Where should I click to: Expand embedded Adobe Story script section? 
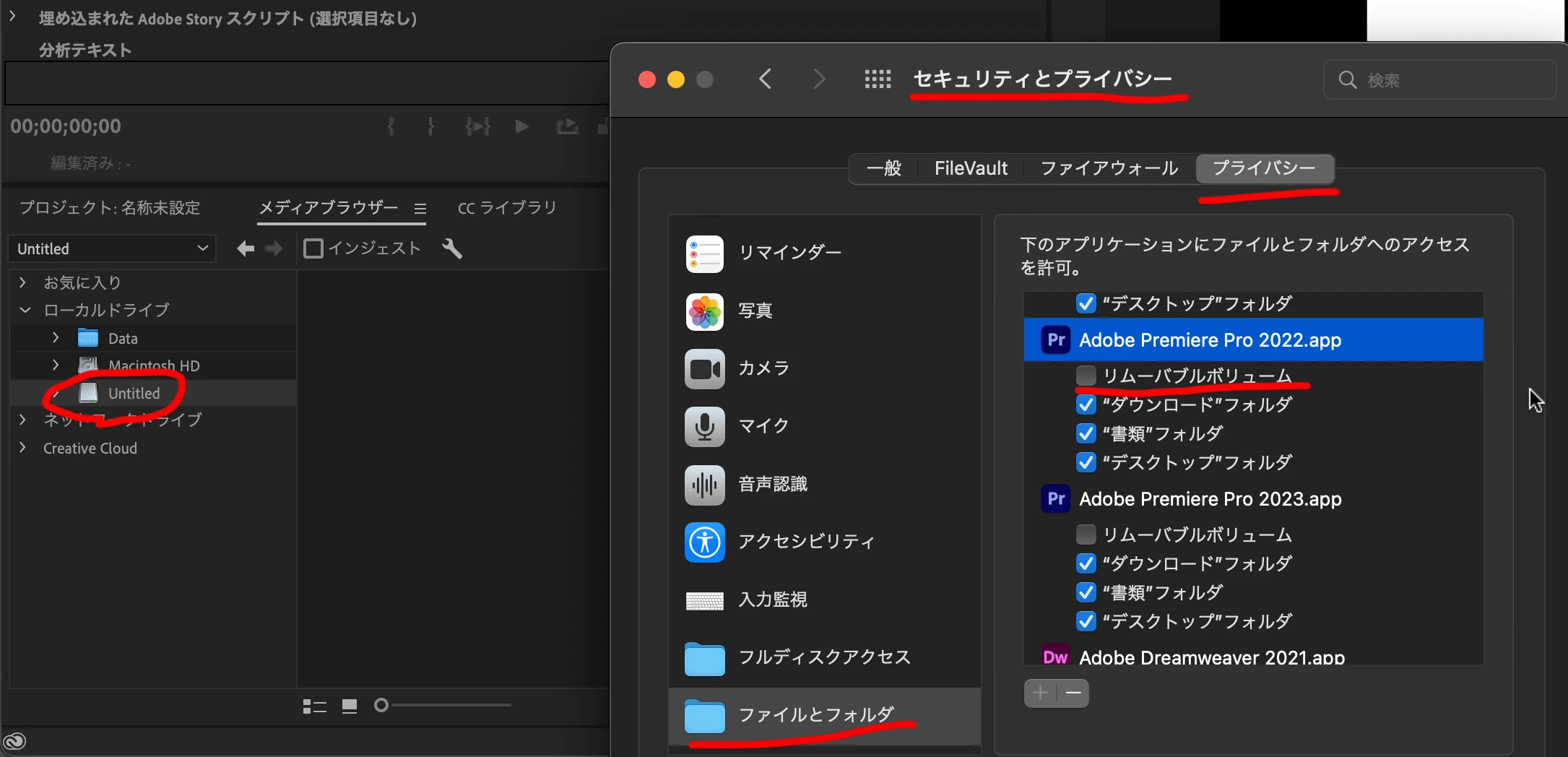12,17
